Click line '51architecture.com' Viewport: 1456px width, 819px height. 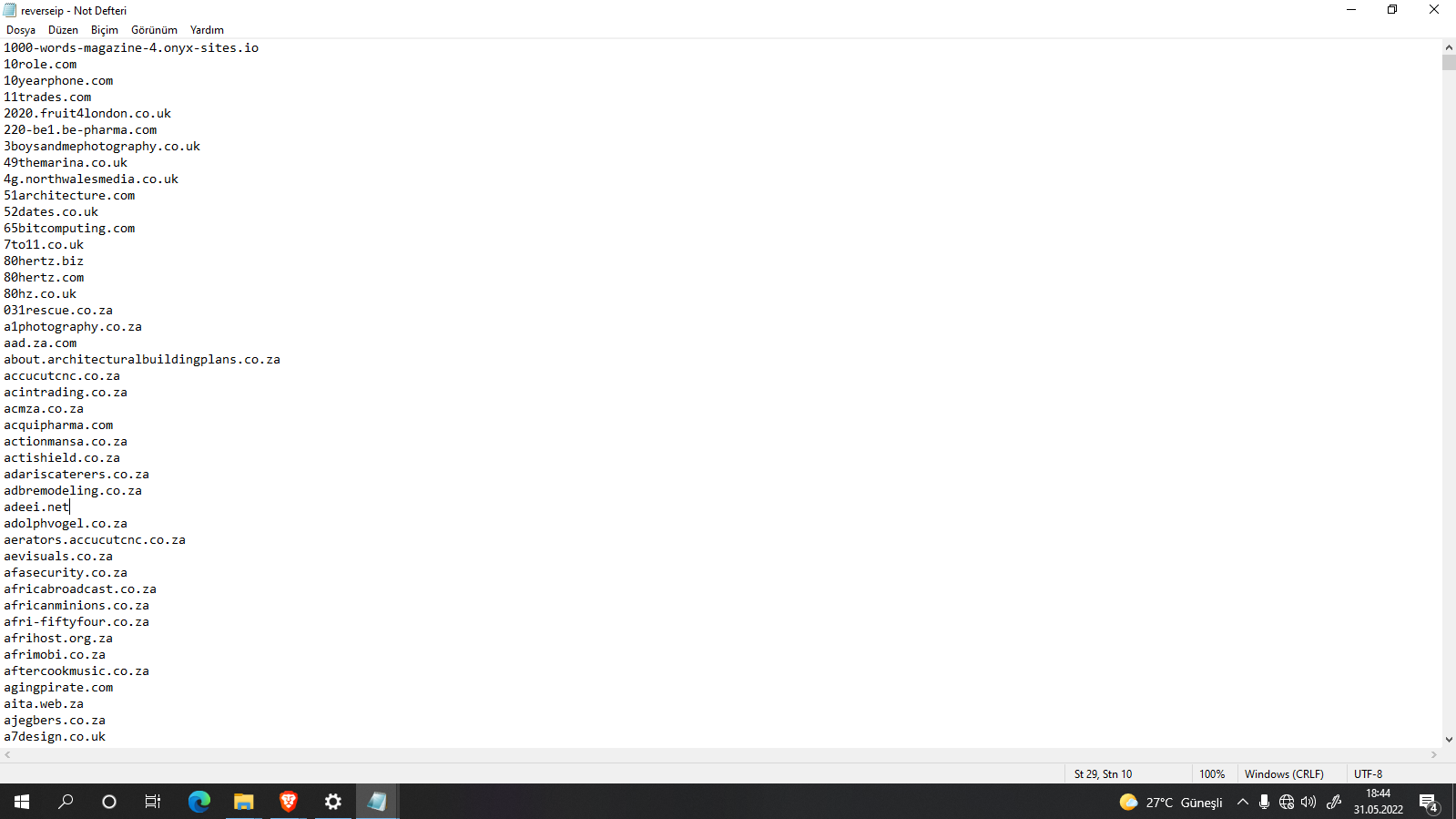pos(69,196)
